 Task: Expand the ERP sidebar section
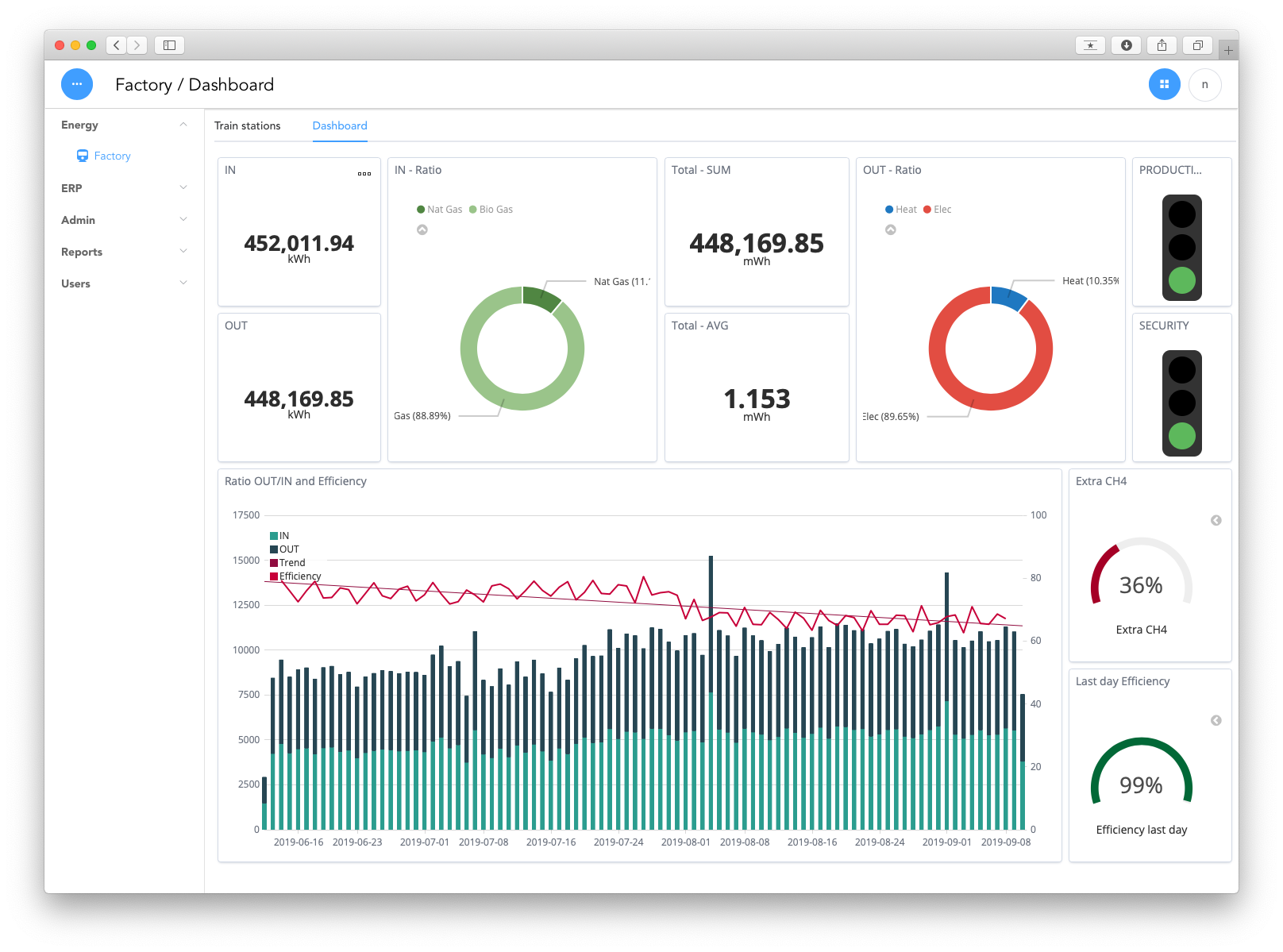click(125, 188)
